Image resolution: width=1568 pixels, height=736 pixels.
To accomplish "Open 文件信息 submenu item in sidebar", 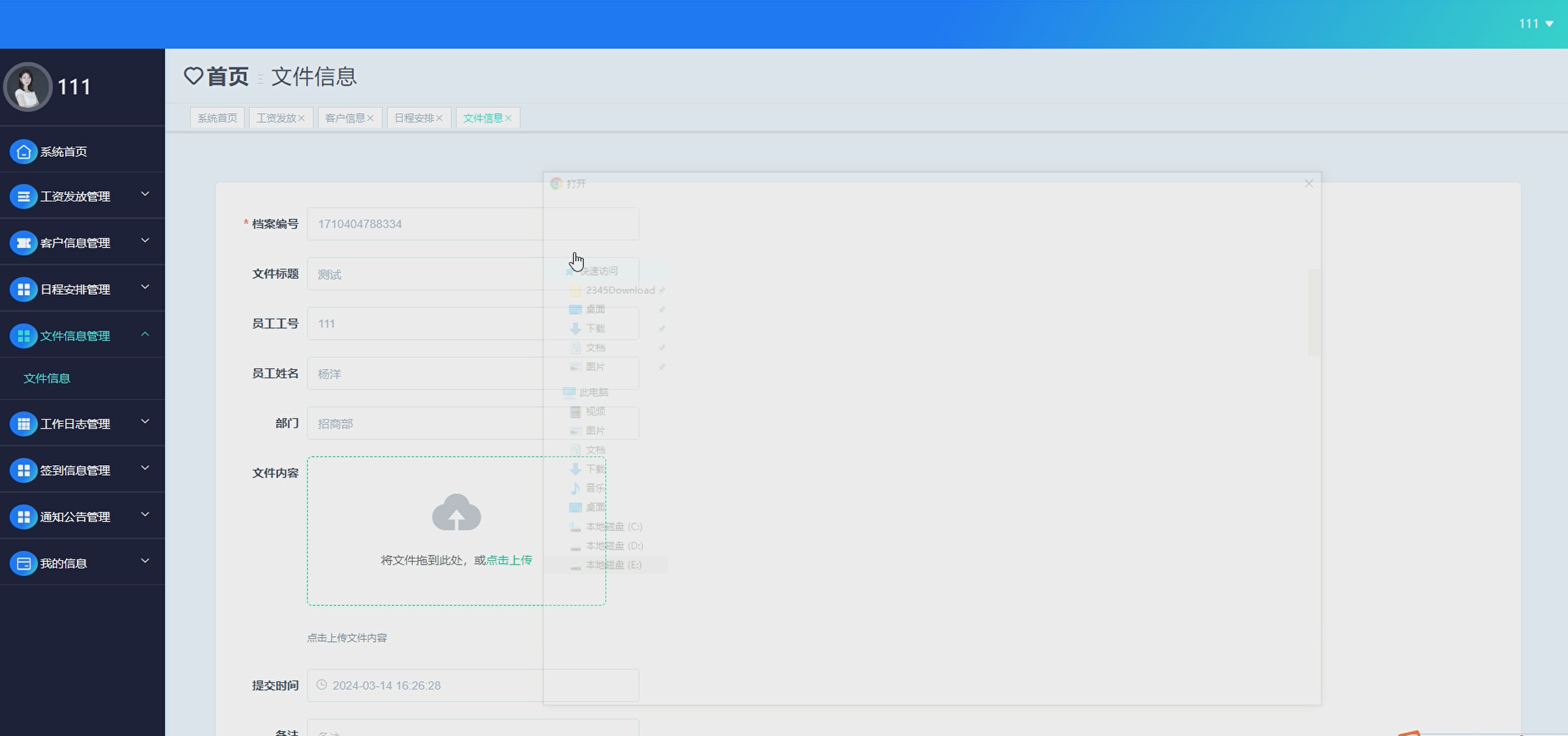I will (47, 379).
